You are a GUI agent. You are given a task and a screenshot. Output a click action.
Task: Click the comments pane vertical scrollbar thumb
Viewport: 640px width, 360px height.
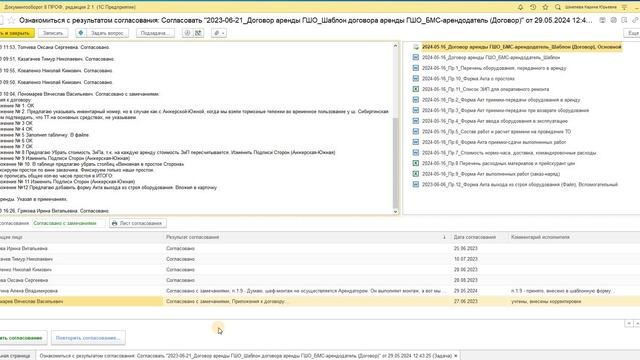click(x=395, y=163)
